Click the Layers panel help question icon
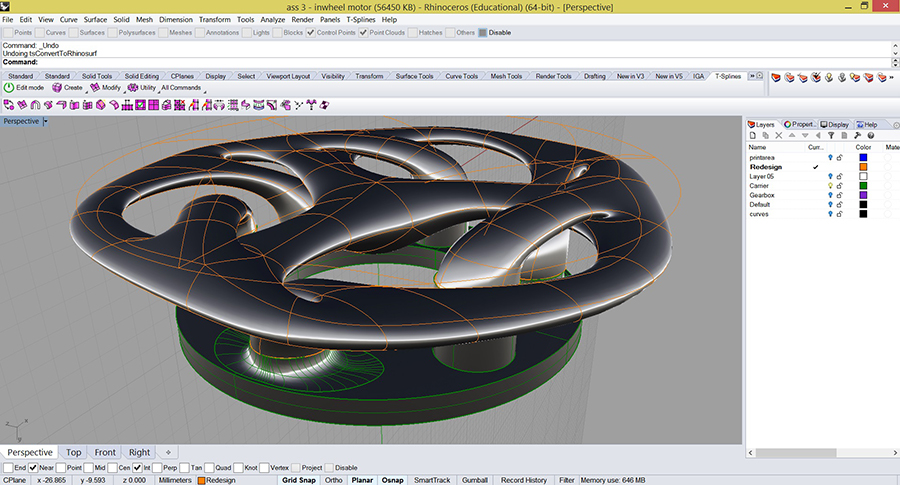This screenshot has width=900, height=485. point(870,135)
